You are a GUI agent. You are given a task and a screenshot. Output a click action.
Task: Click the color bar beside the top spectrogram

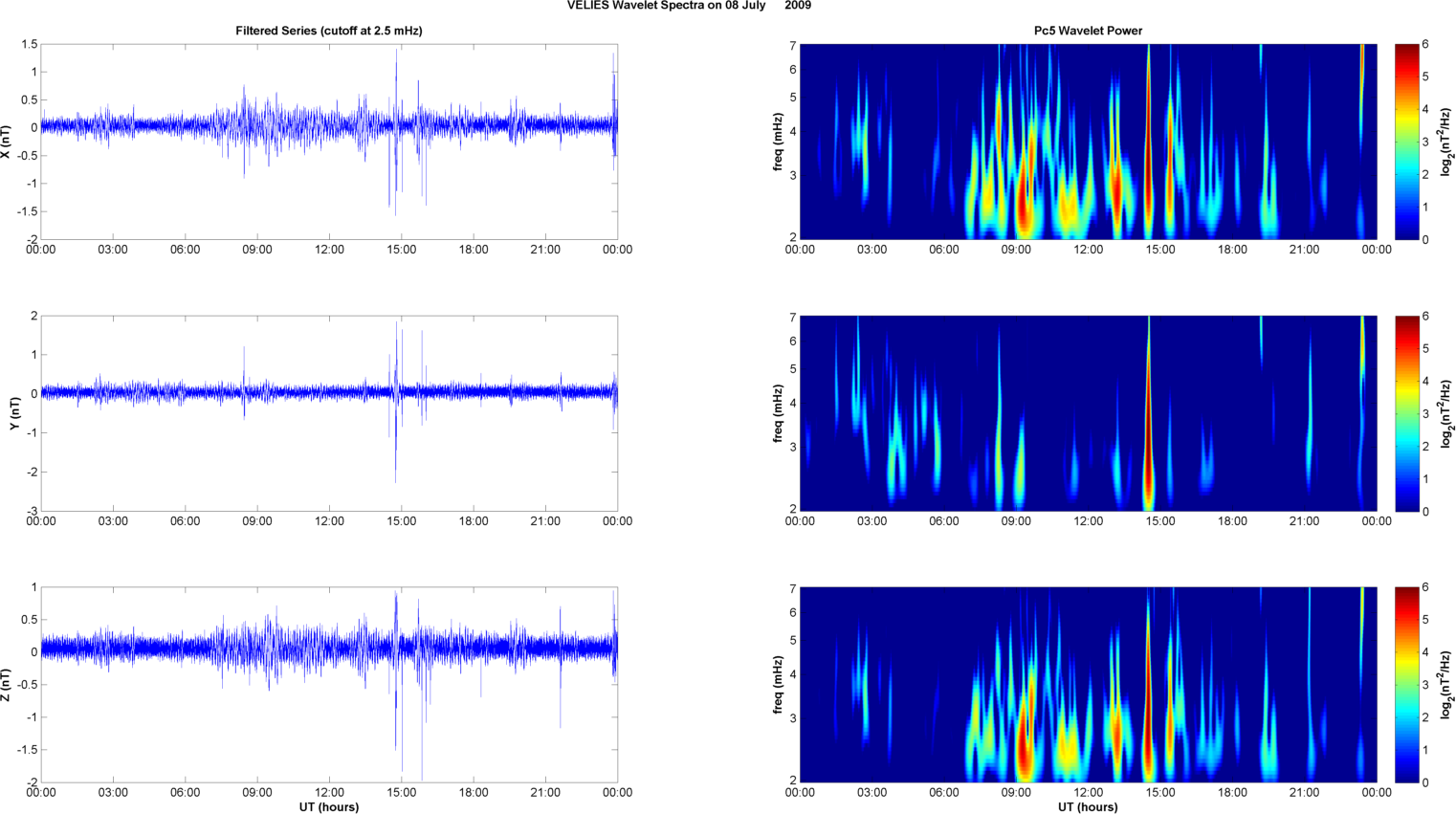click(x=1406, y=142)
